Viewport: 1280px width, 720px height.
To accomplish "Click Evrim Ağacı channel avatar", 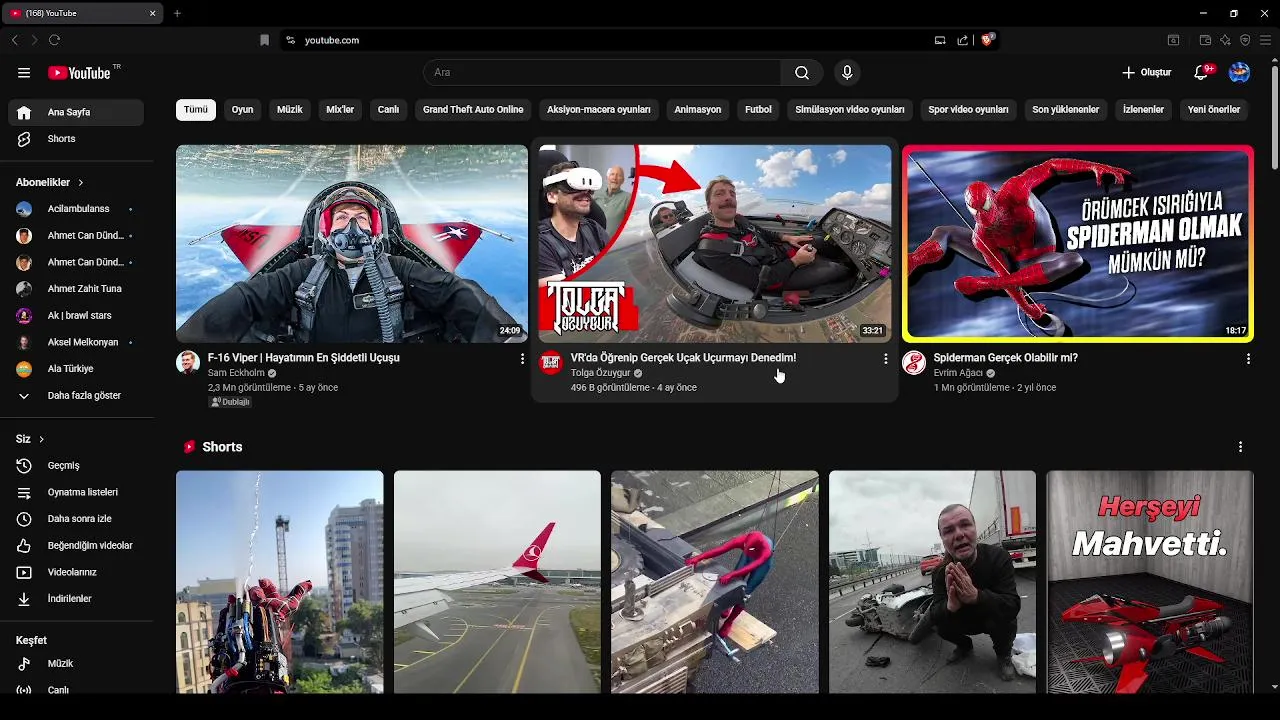I will point(914,362).
